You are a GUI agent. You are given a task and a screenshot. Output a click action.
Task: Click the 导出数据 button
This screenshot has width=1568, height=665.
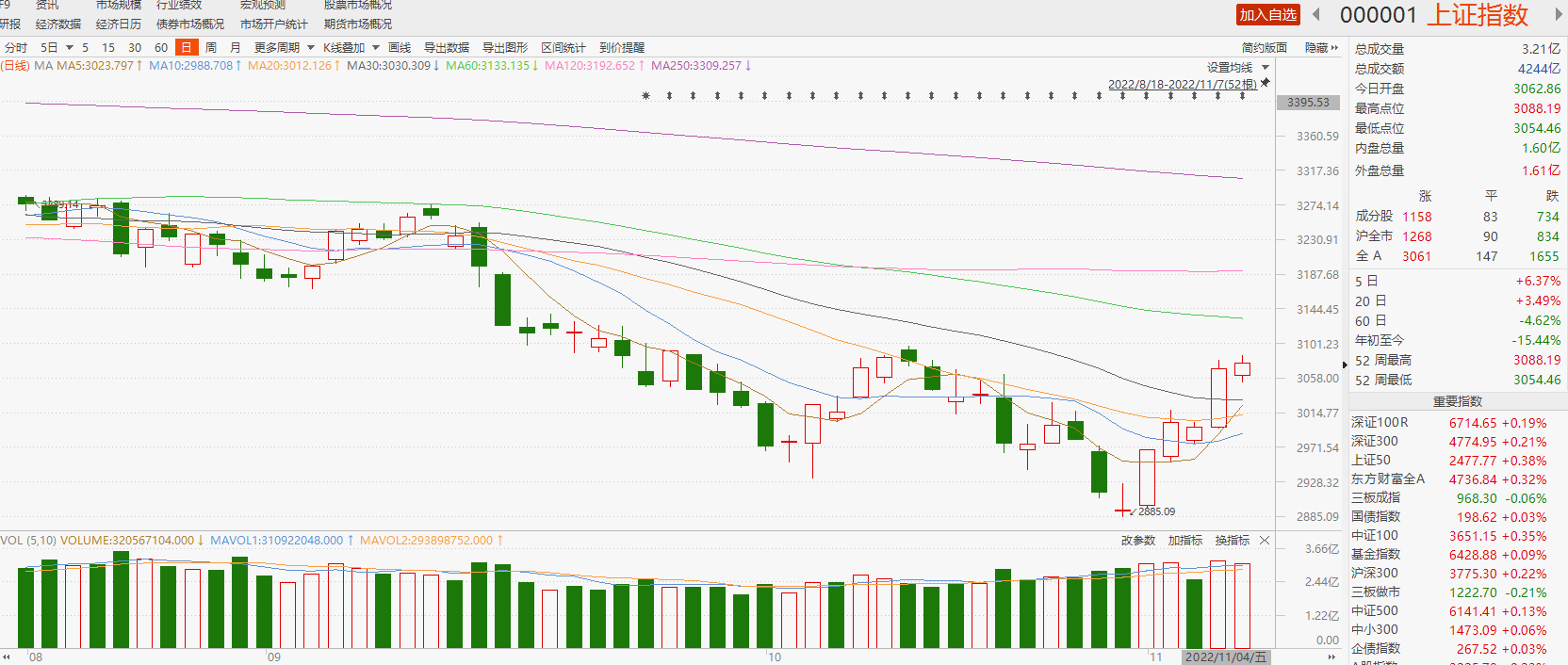click(446, 48)
